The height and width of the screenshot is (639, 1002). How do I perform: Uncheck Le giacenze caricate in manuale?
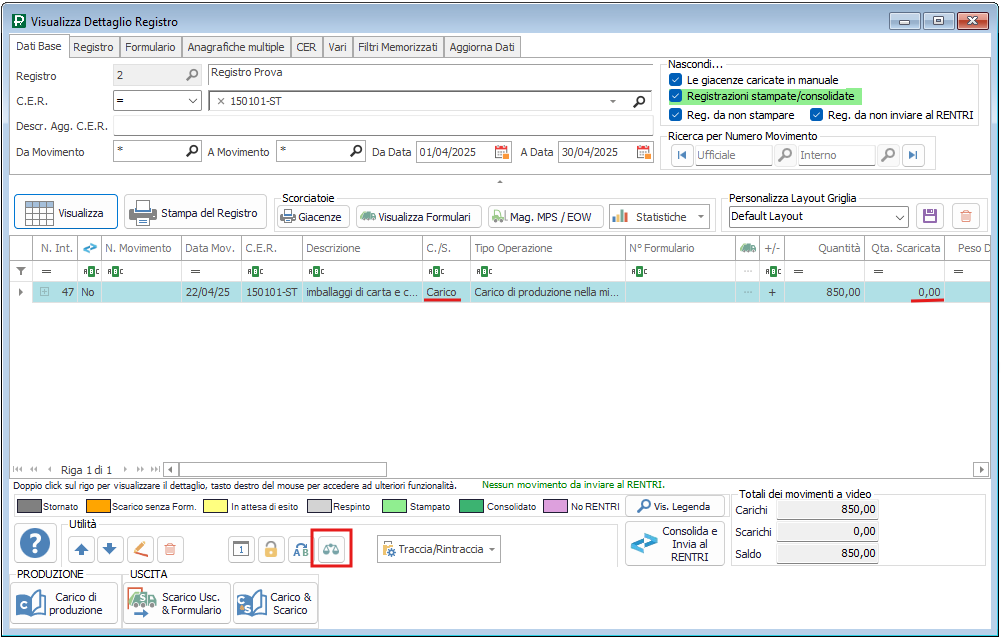tap(676, 79)
